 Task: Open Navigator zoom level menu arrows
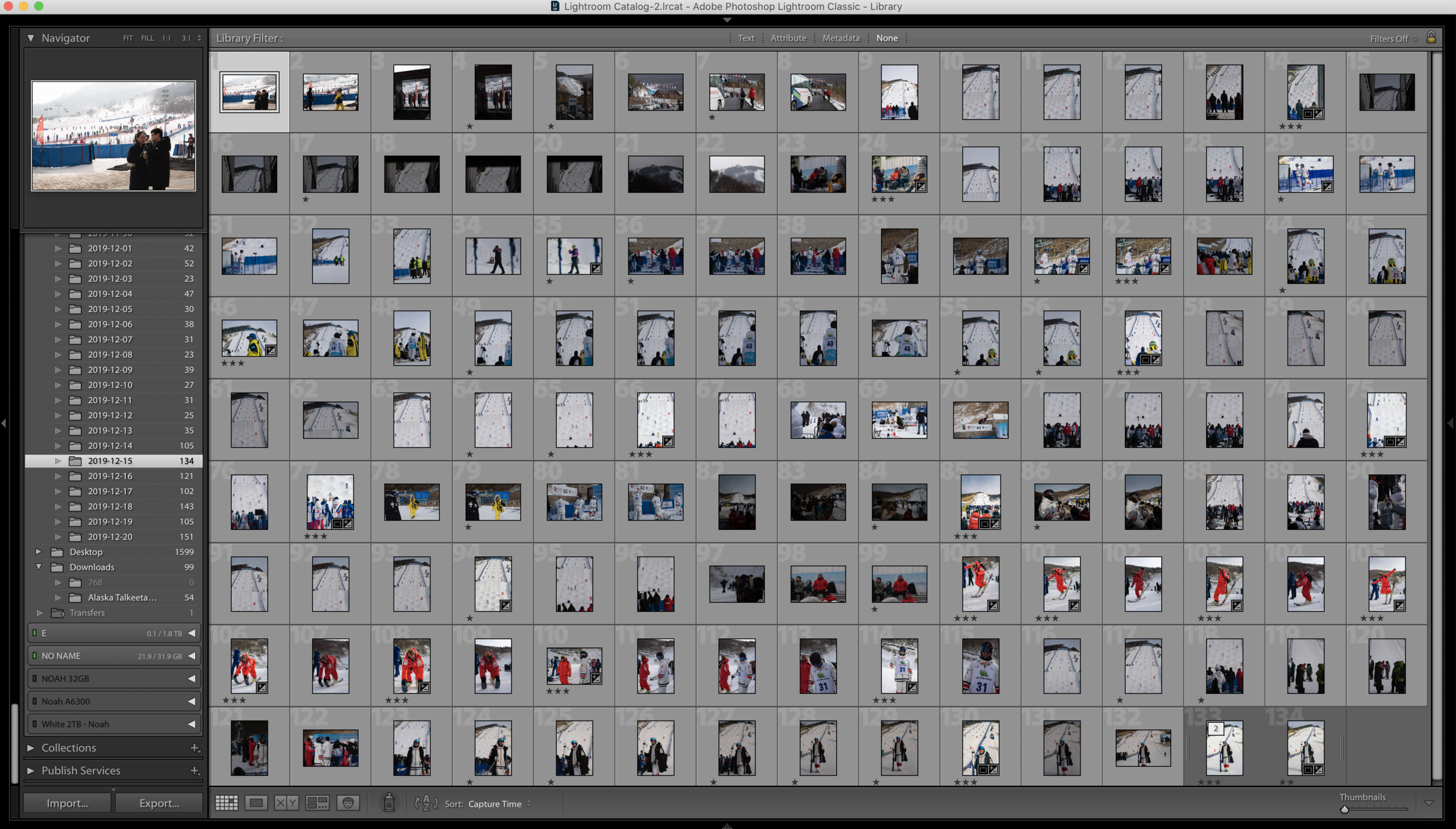(199, 38)
